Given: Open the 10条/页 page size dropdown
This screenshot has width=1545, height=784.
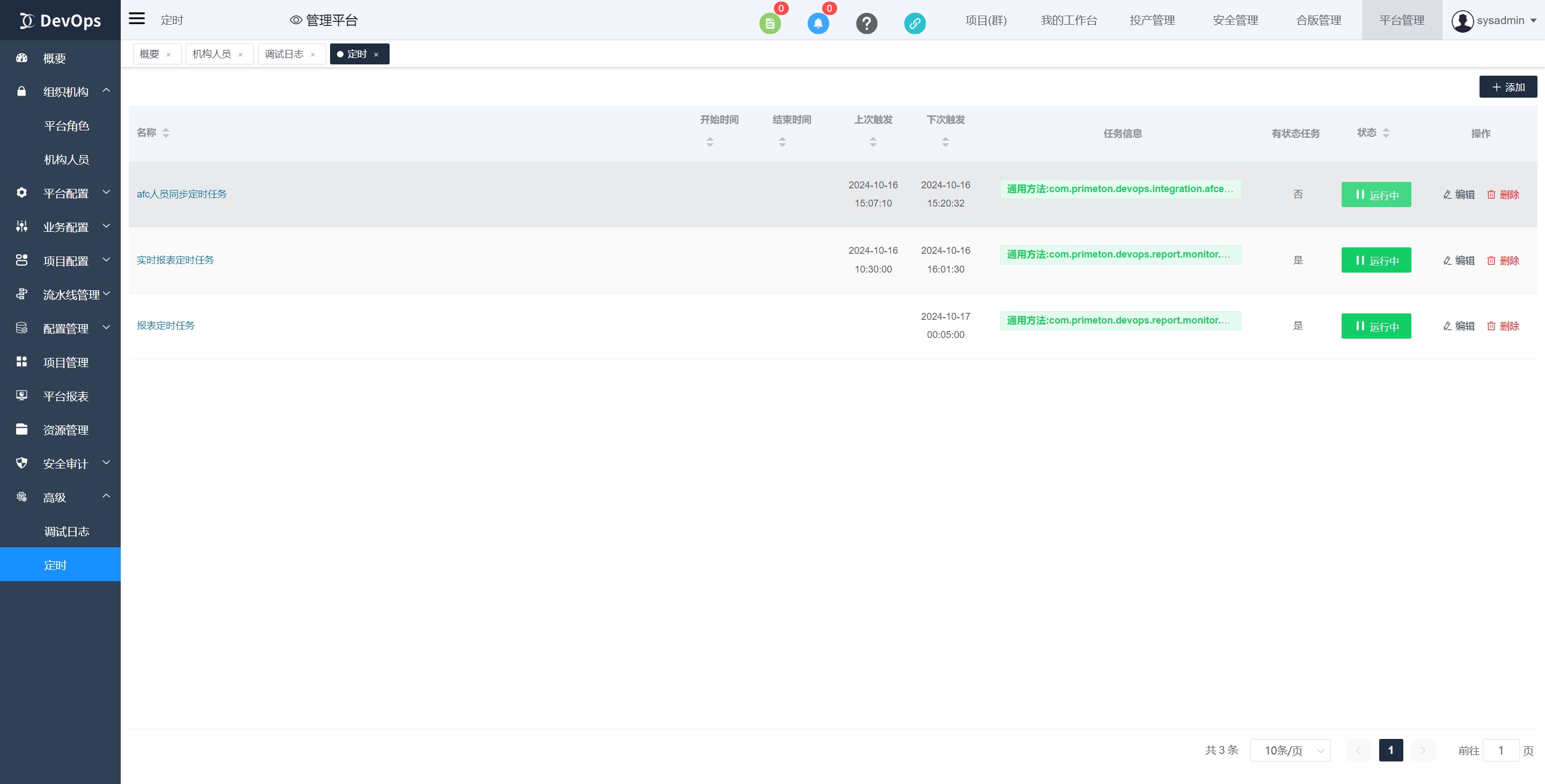Looking at the screenshot, I should pyautogui.click(x=1290, y=750).
